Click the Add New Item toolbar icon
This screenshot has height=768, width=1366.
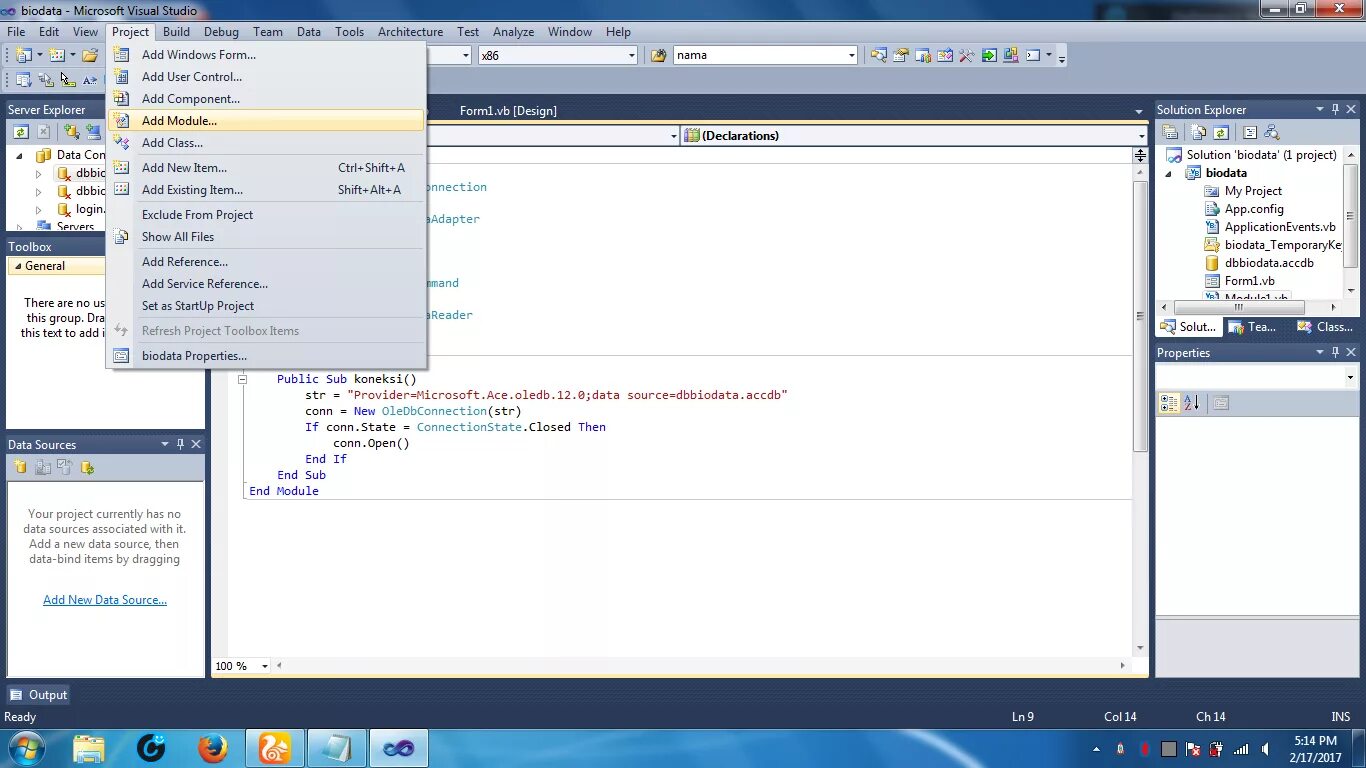(57, 55)
